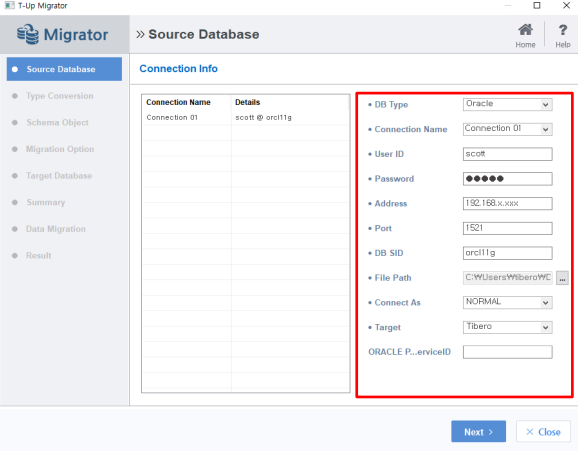Click the Connection Info heading

178,69
